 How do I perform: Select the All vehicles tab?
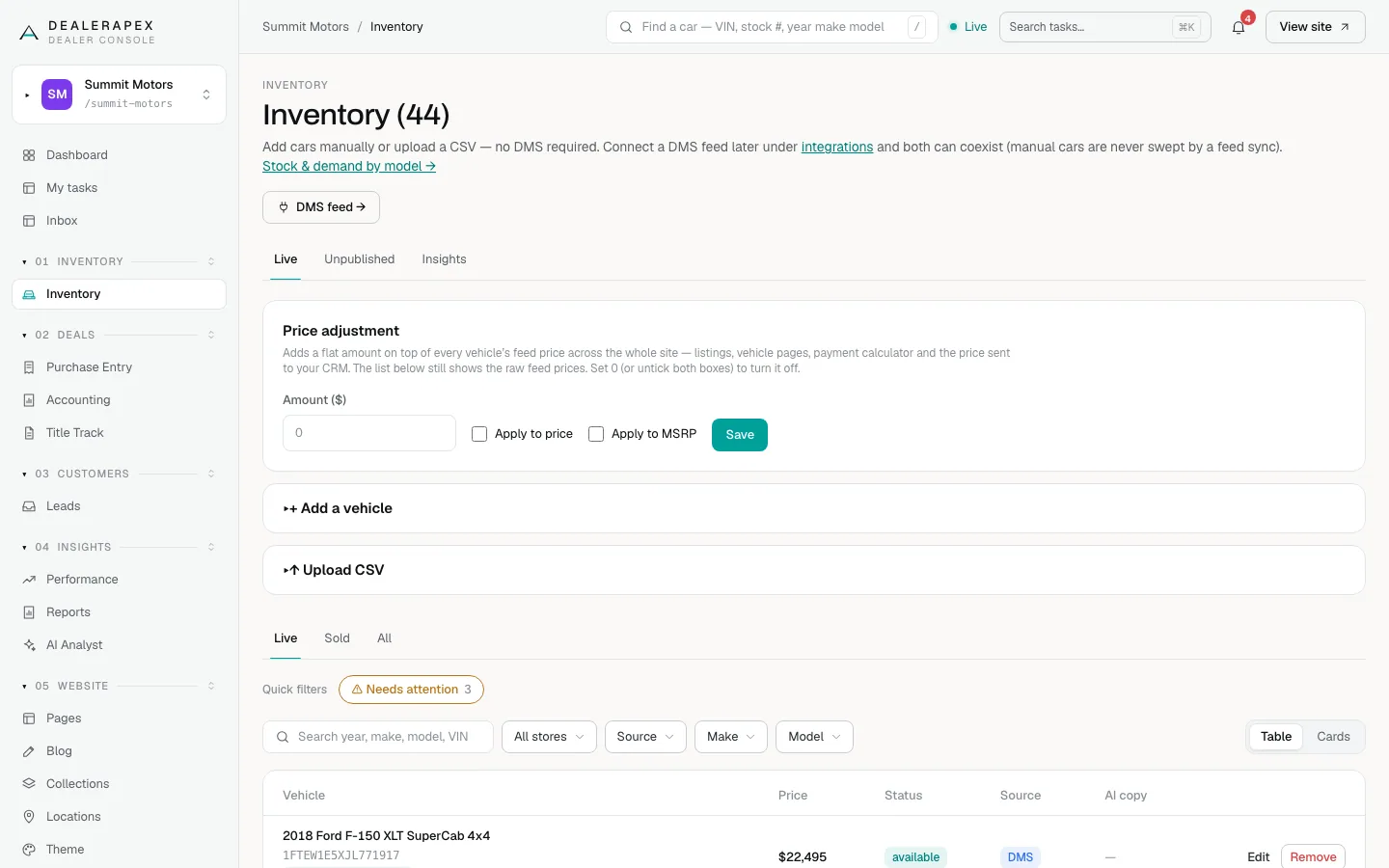384,638
